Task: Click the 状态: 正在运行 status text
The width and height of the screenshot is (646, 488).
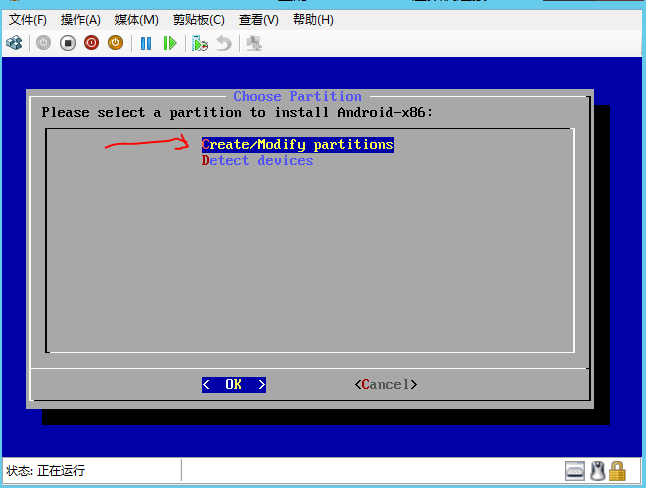Action: pyautogui.click(x=45, y=471)
